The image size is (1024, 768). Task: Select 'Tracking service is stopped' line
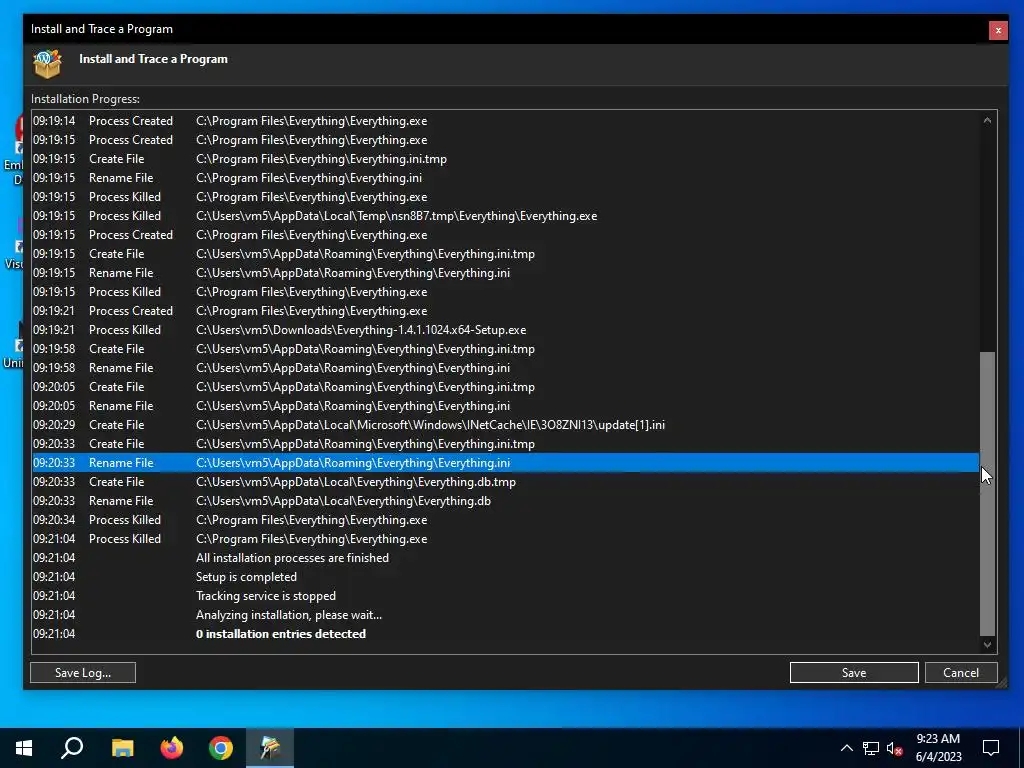[505, 596]
